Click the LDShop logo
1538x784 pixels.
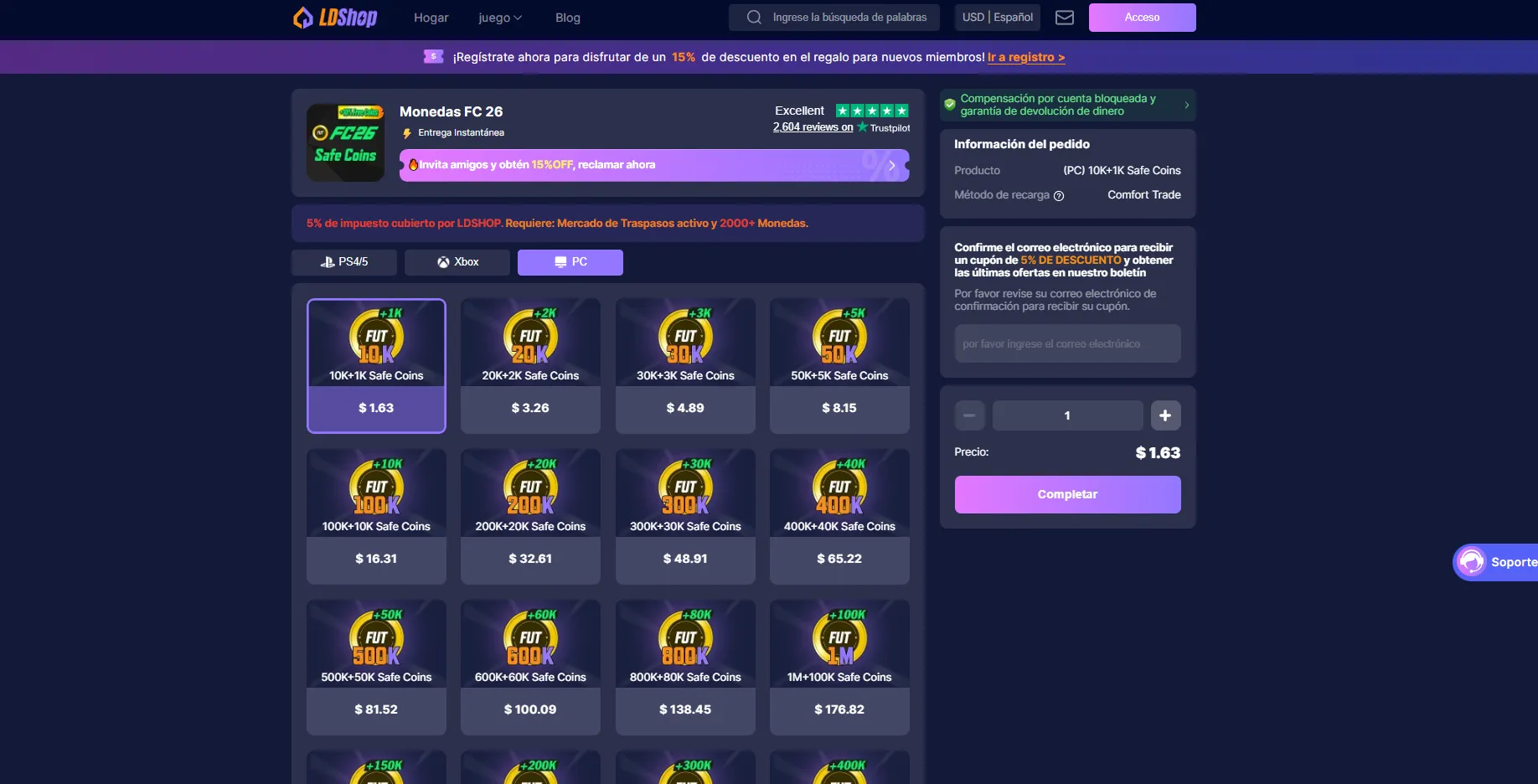(335, 18)
